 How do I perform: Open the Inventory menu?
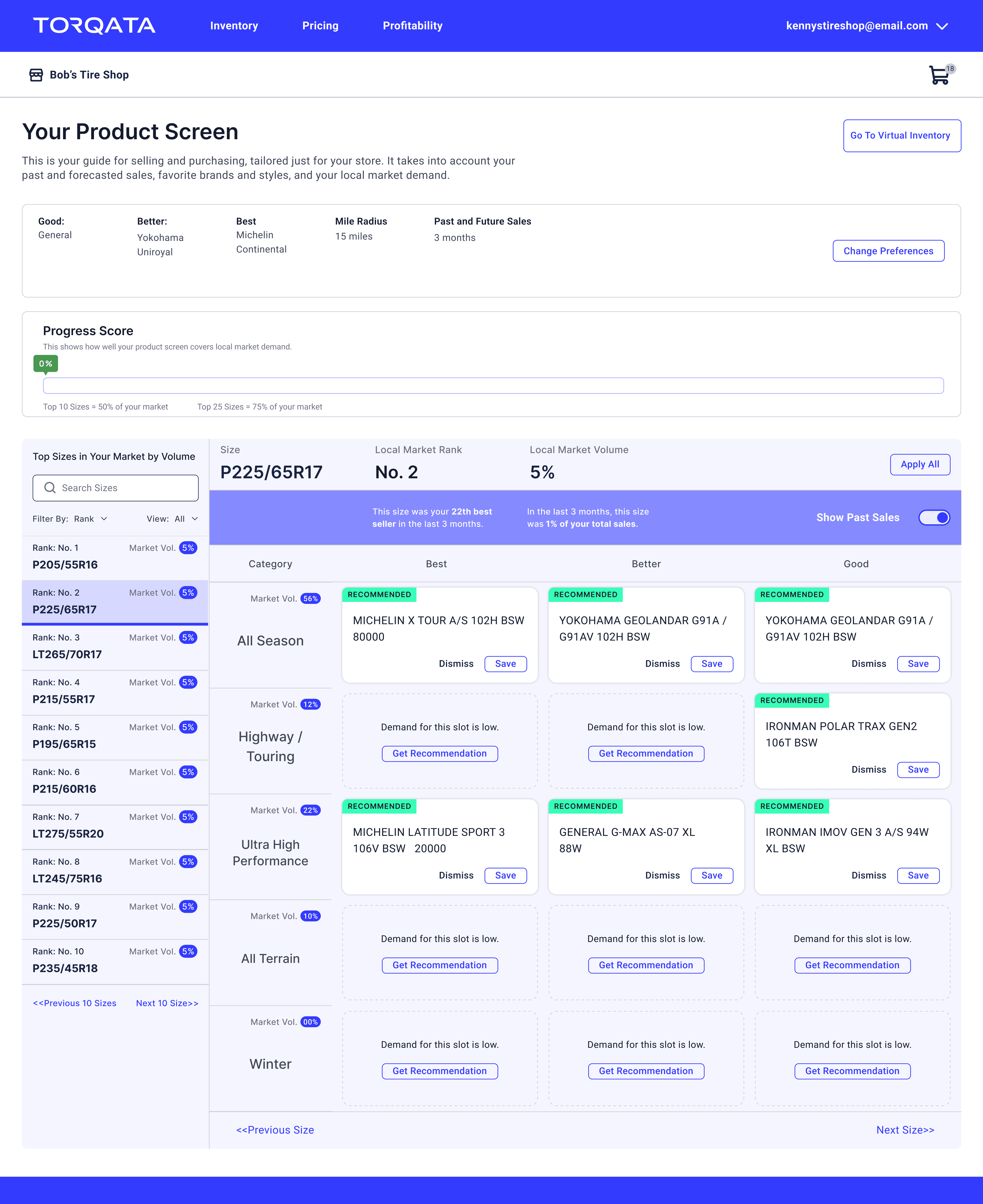coord(234,25)
